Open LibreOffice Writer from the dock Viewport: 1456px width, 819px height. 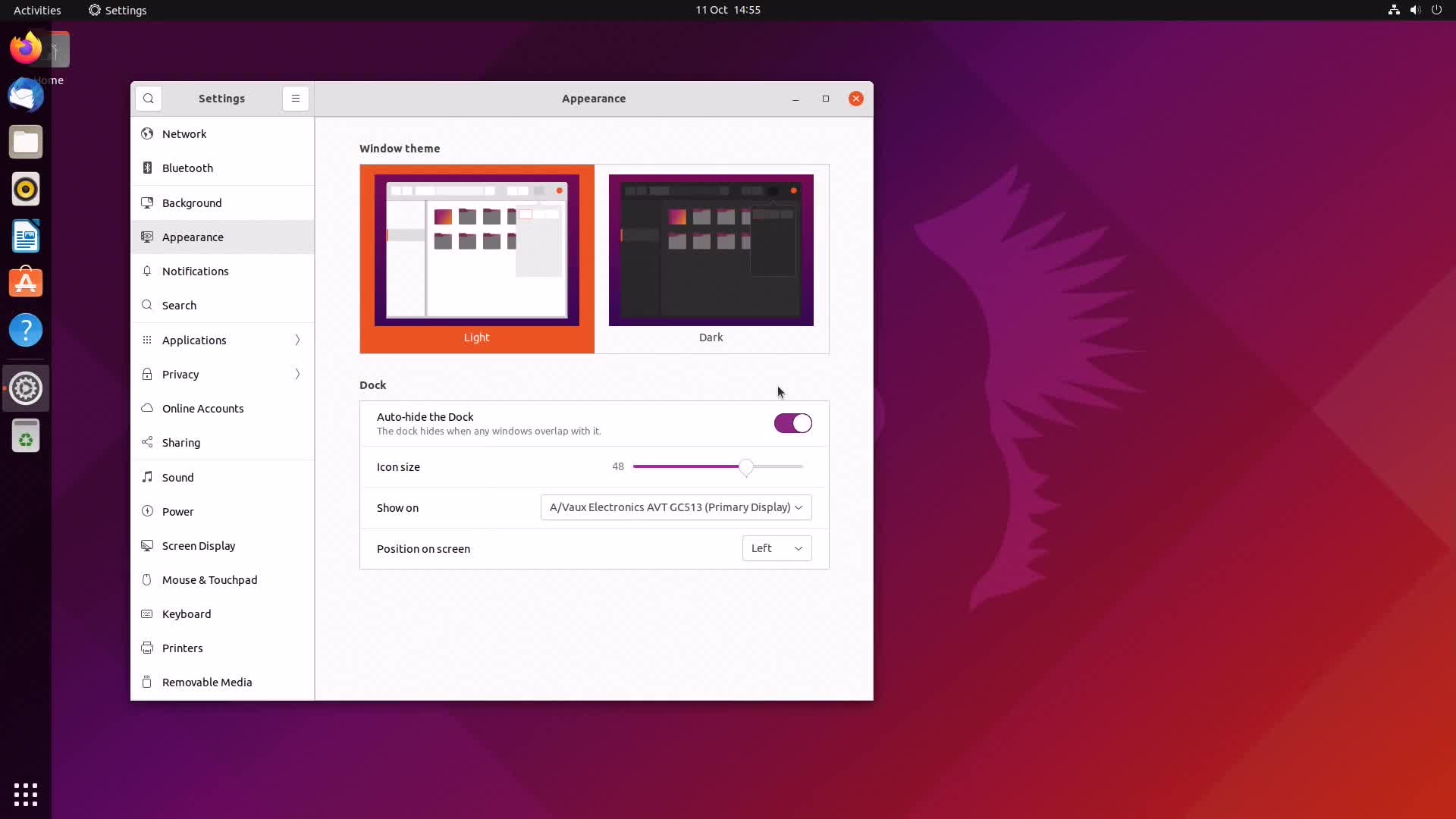pos(26,237)
